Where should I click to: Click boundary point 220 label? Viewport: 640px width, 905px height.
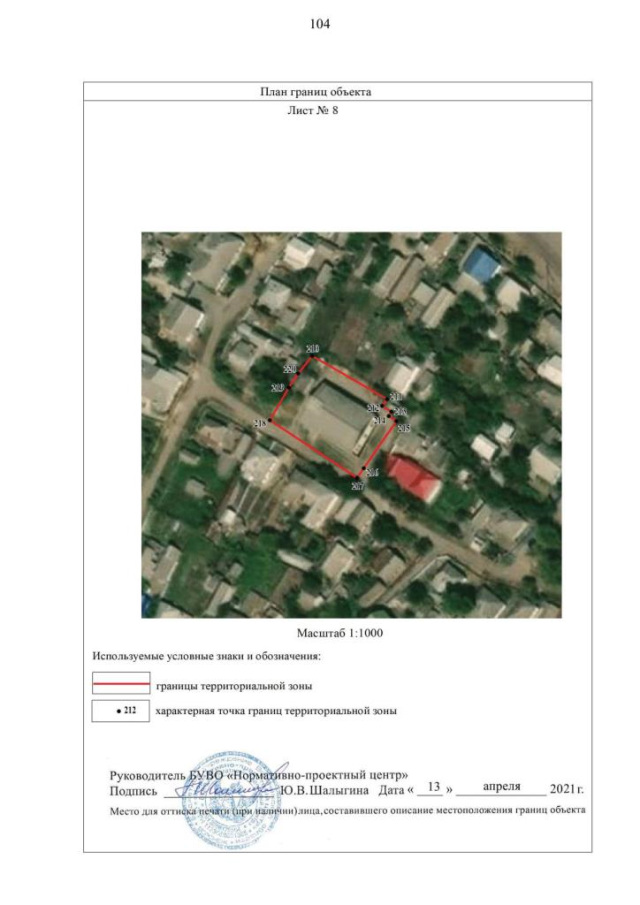coord(290,370)
